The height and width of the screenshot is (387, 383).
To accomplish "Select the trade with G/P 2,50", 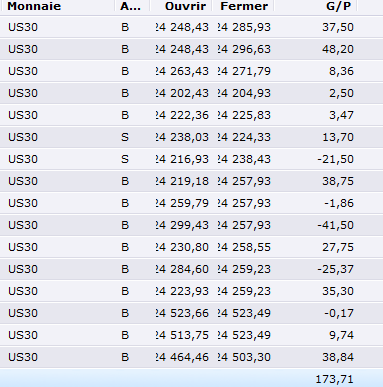I will point(191,93).
